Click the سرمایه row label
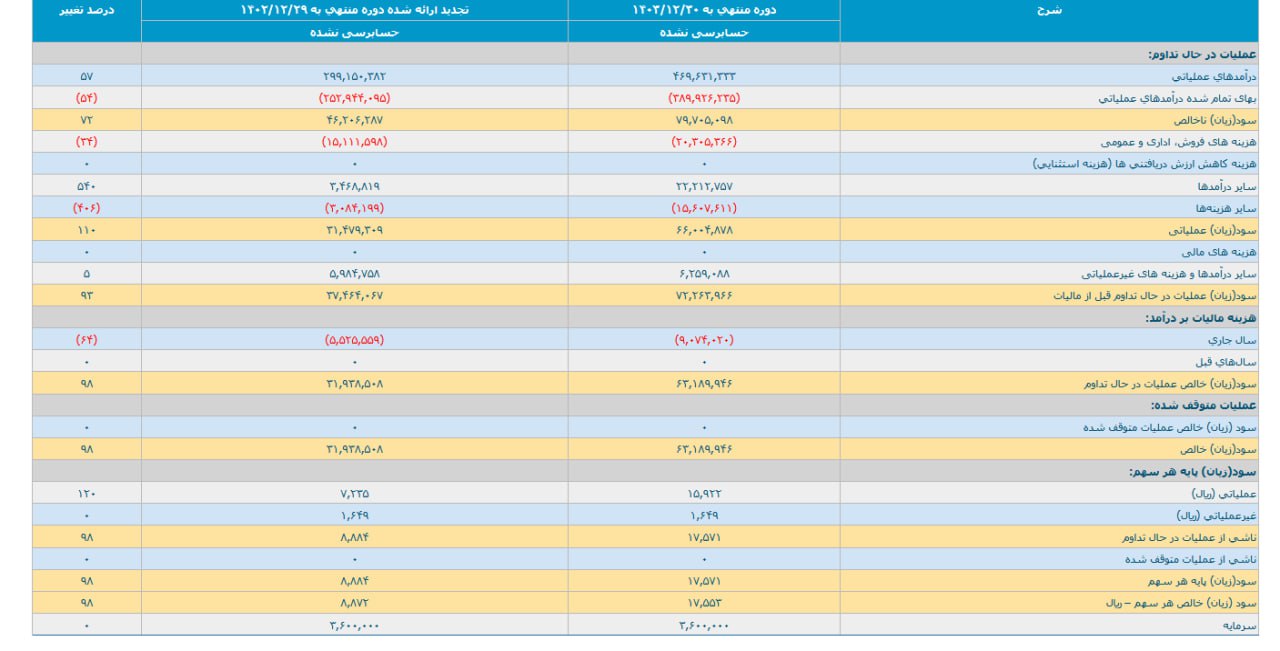The height and width of the screenshot is (651, 1280). [x=1238, y=625]
